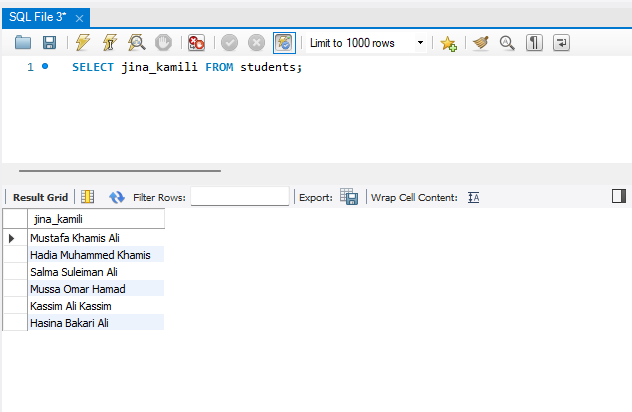Click the Commit checkmark icon
The image size is (632, 412).
pos(229,42)
